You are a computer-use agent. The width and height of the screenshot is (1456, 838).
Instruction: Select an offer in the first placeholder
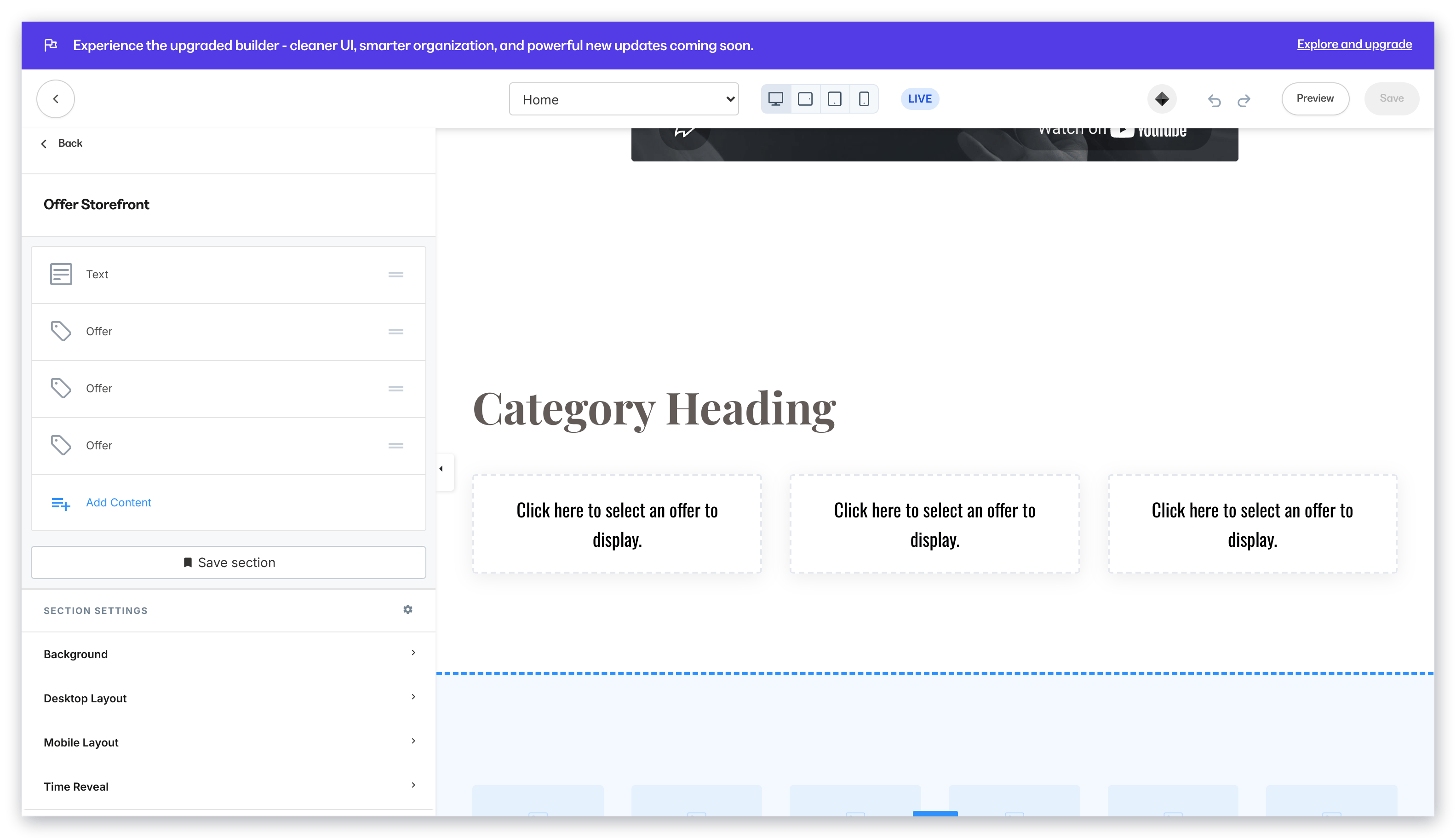click(617, 524)
